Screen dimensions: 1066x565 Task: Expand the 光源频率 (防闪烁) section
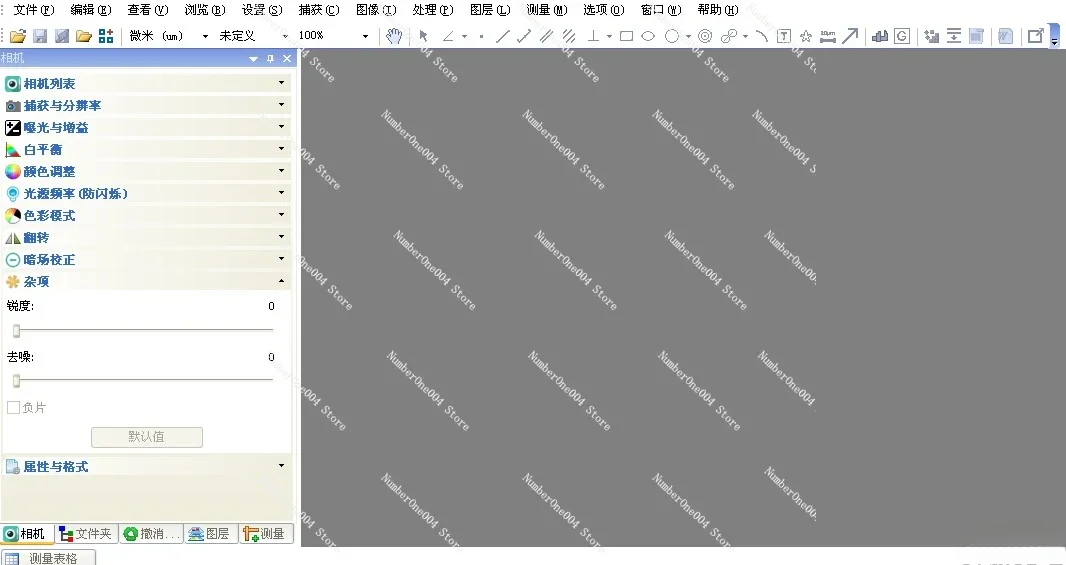(146, 193)
